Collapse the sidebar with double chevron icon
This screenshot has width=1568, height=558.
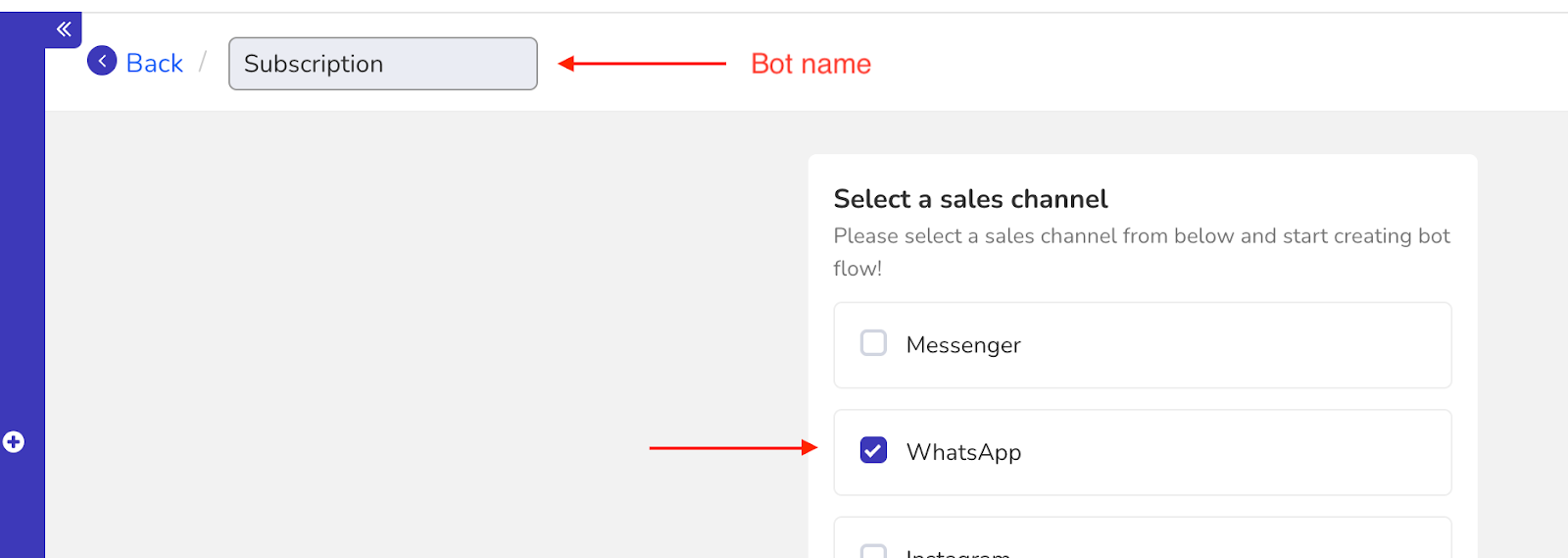click(x=64, y=29)
